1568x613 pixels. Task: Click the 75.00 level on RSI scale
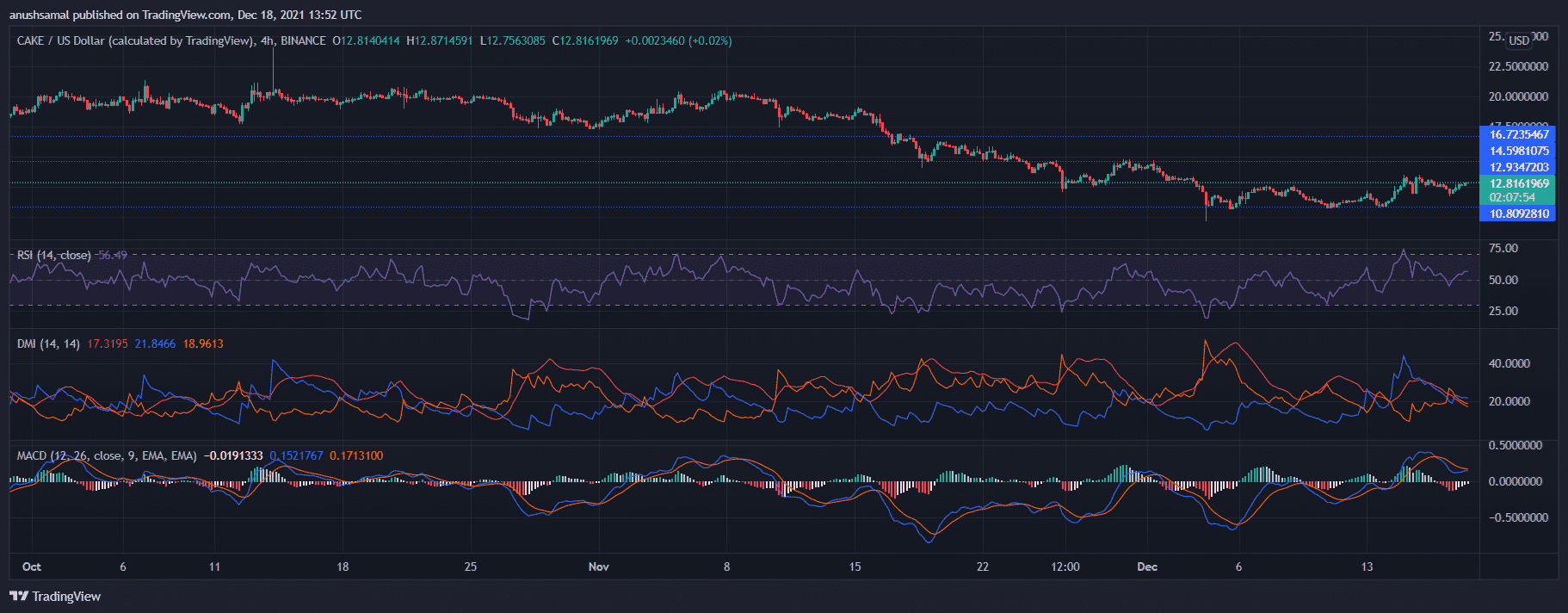pos(1503,248)
